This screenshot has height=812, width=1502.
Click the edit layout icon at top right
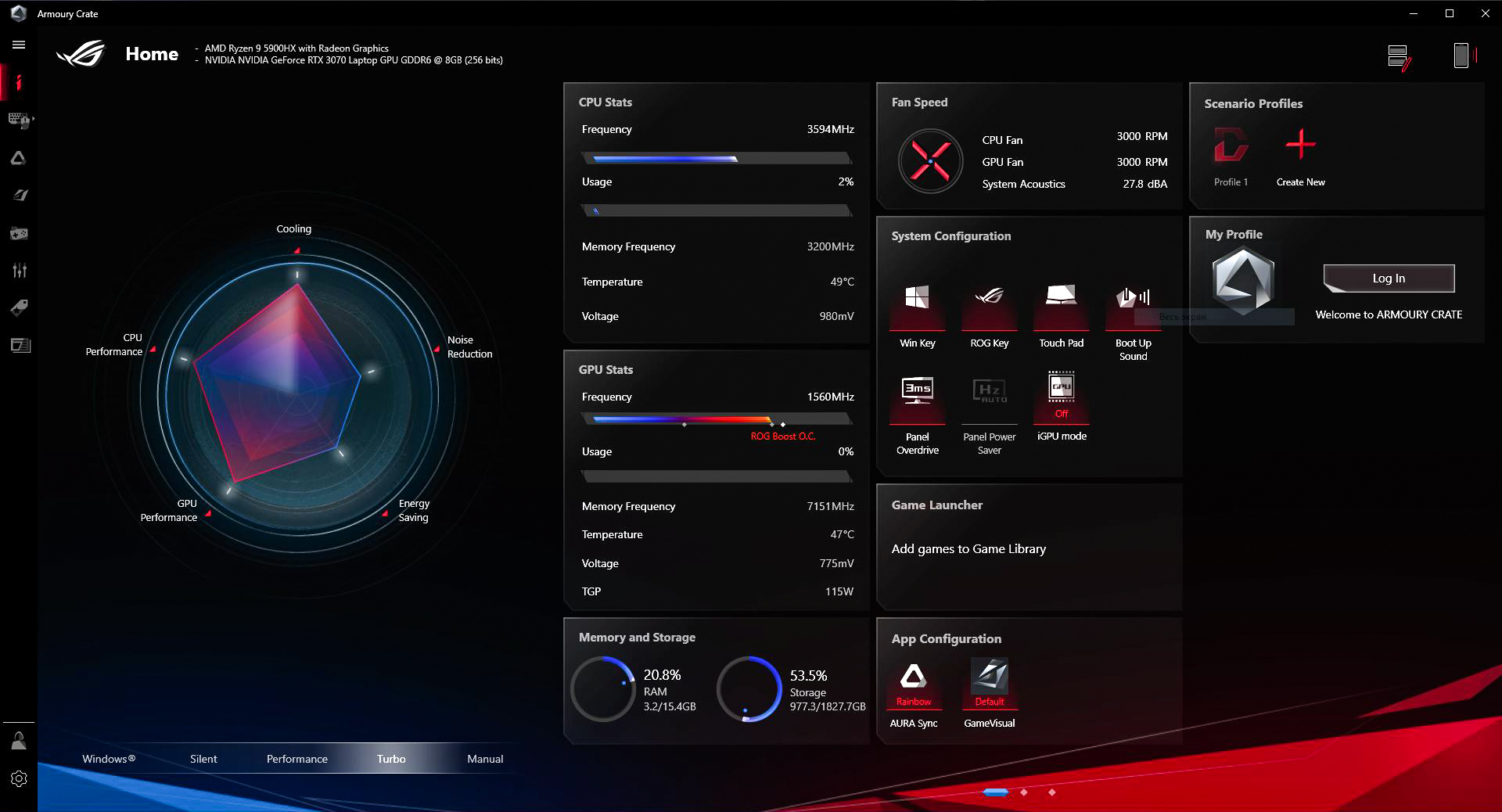click(1400, 57)
